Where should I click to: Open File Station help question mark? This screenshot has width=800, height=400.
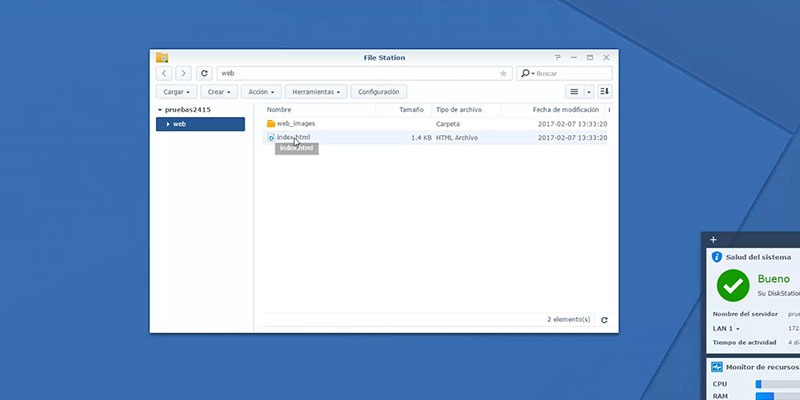[x=558, y=58]
